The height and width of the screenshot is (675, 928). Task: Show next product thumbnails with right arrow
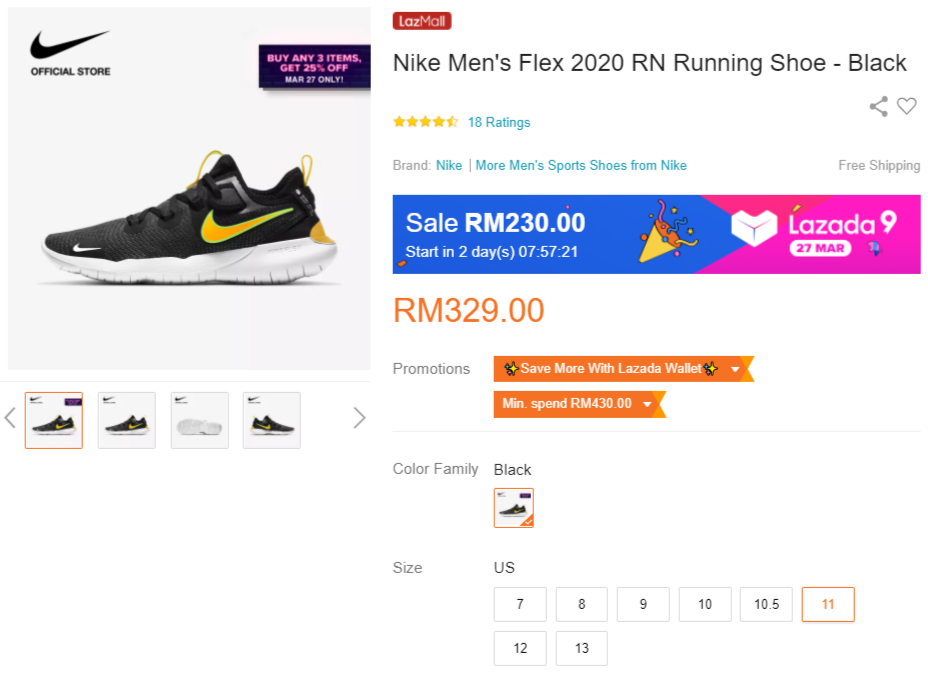(359, 418)
